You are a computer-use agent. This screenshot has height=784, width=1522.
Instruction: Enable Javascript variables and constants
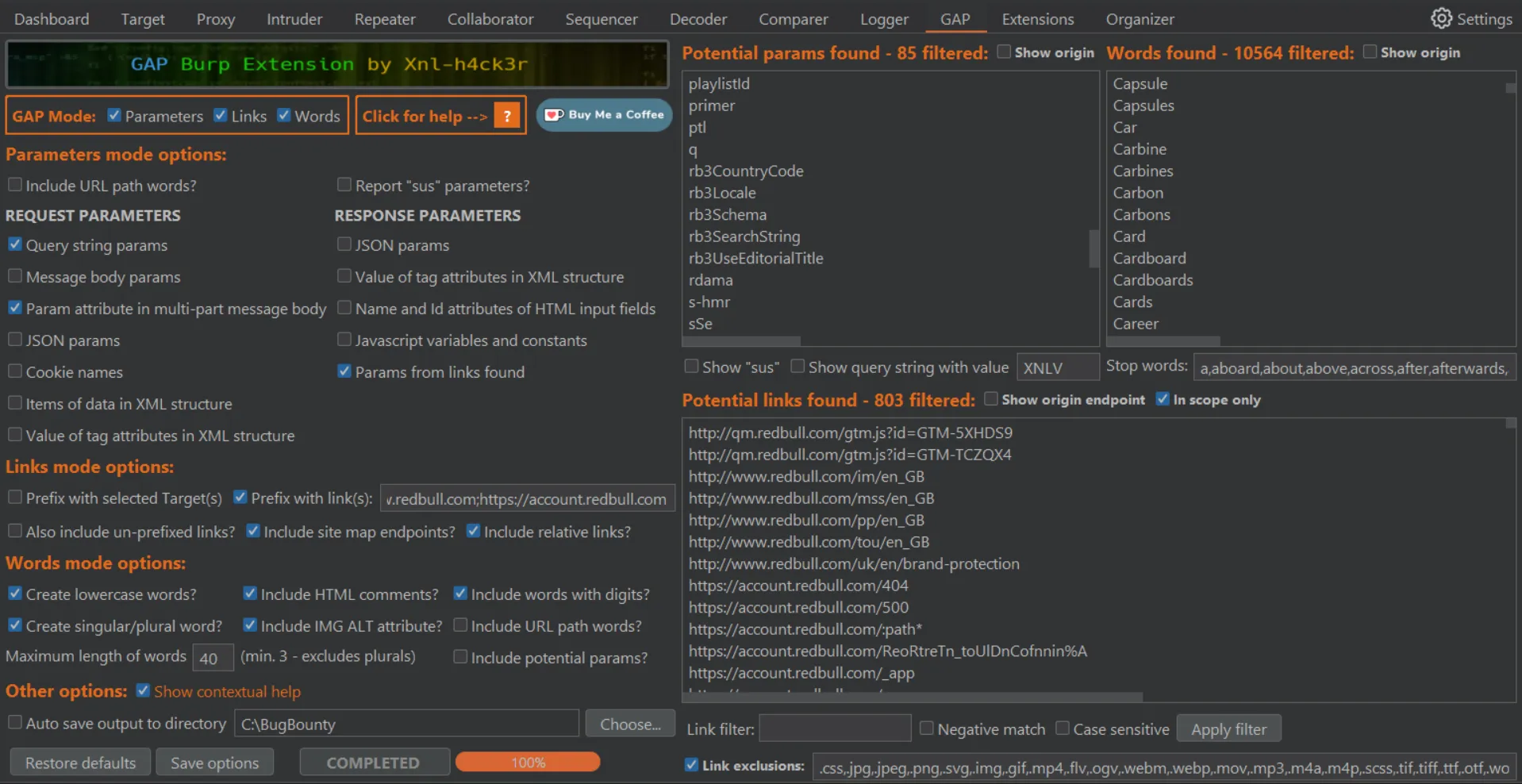[344, 340]
